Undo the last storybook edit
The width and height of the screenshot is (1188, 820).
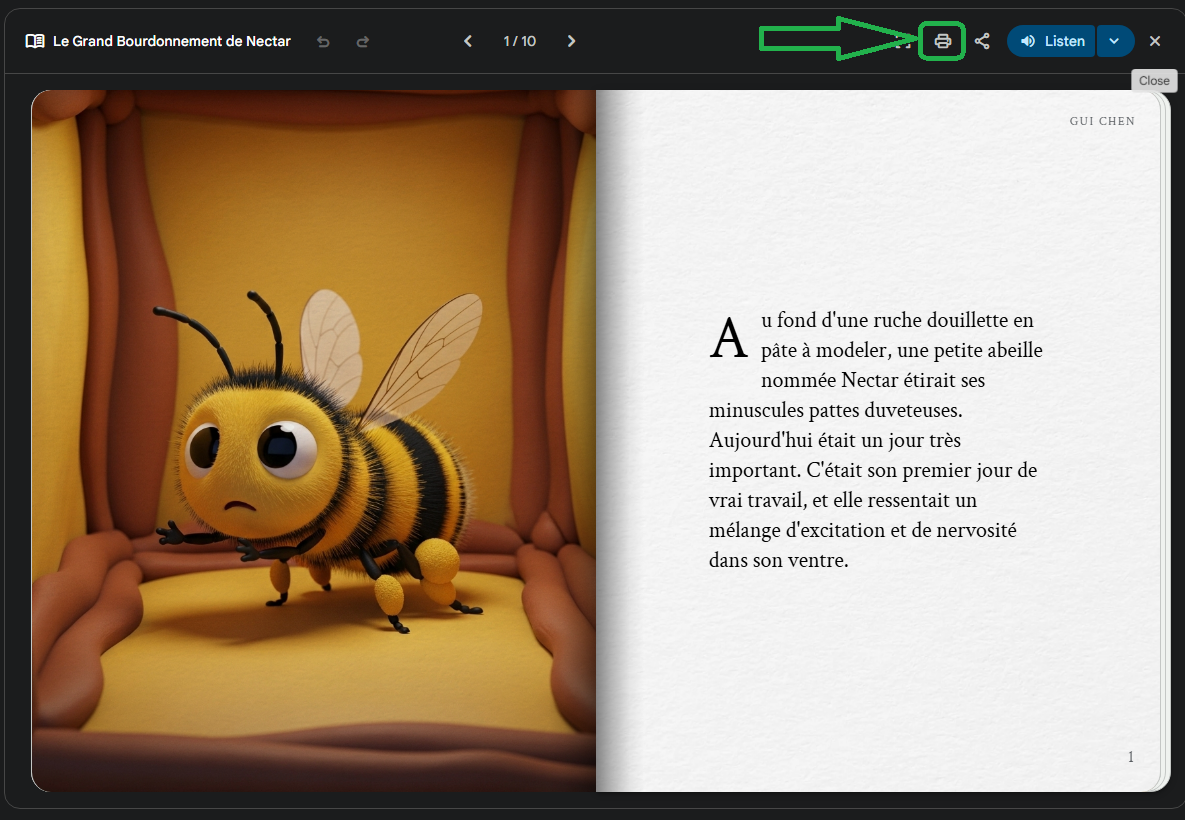(324, 42)
